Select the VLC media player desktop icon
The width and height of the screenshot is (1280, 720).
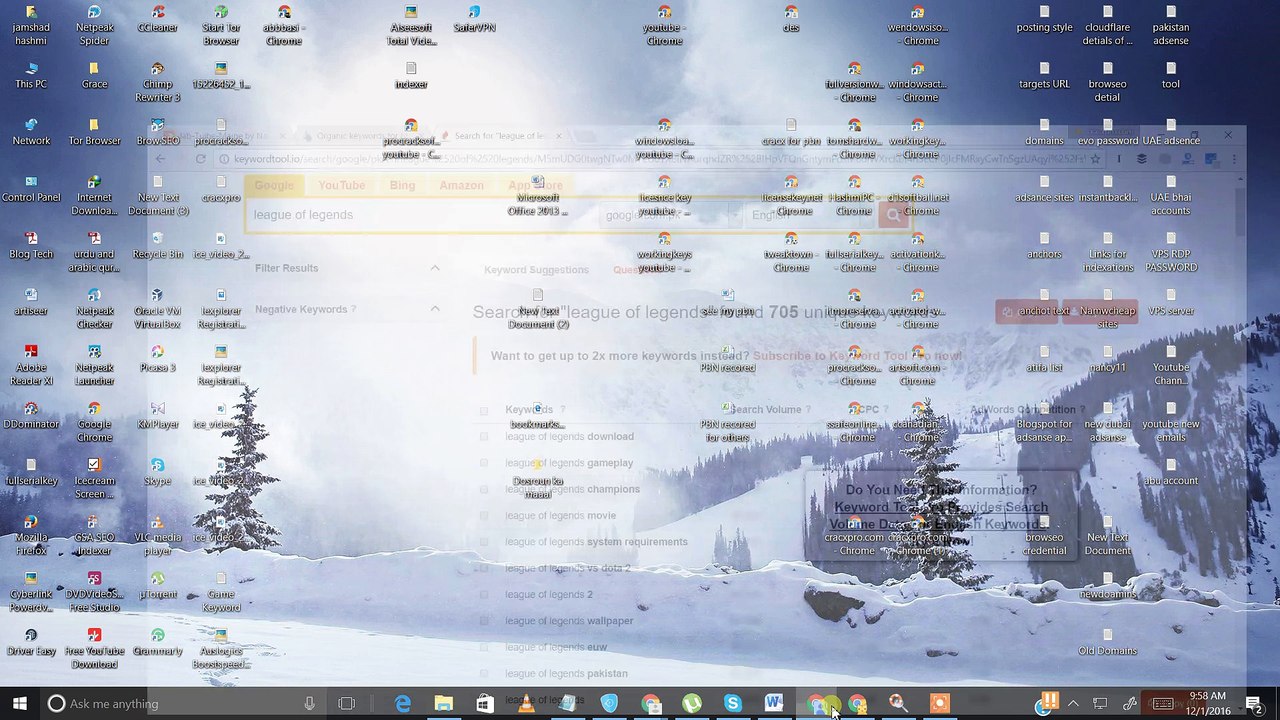tap(158, 536)
